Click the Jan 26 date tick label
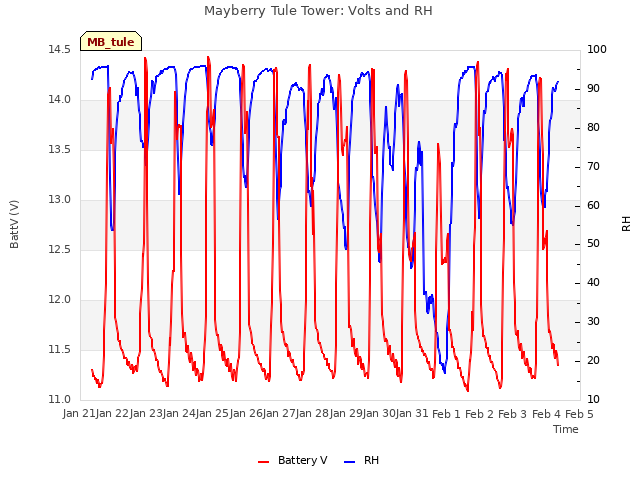The image size is (640, 480). pos(247,414)
